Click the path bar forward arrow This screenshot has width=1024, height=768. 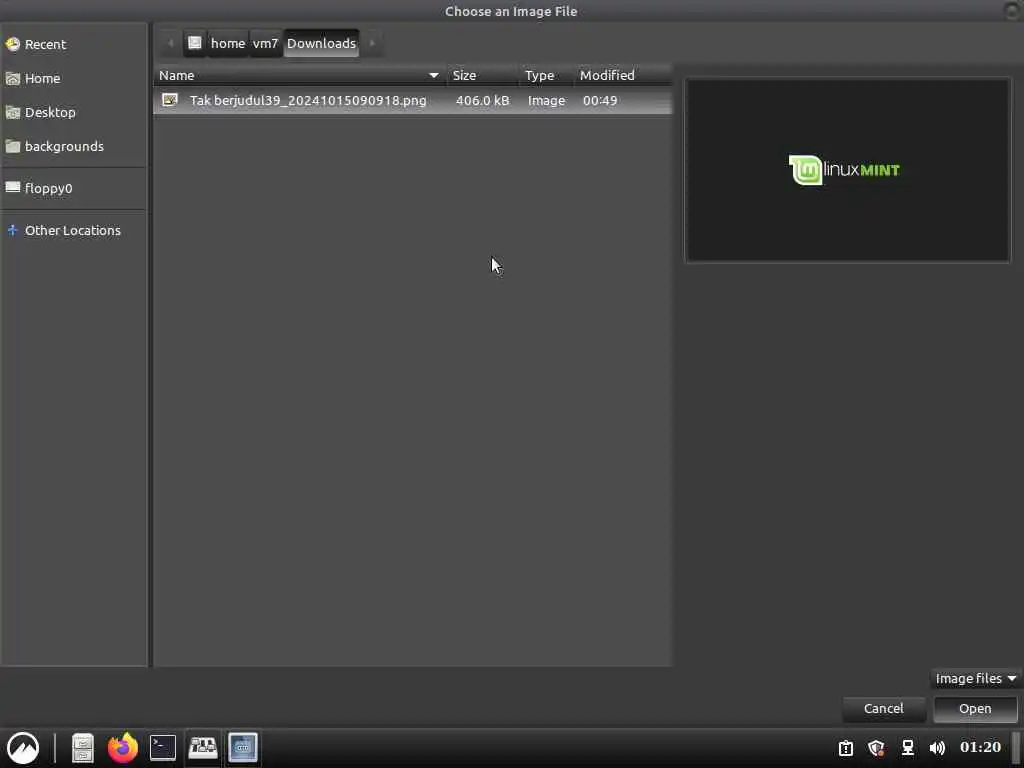pos(372,43)
